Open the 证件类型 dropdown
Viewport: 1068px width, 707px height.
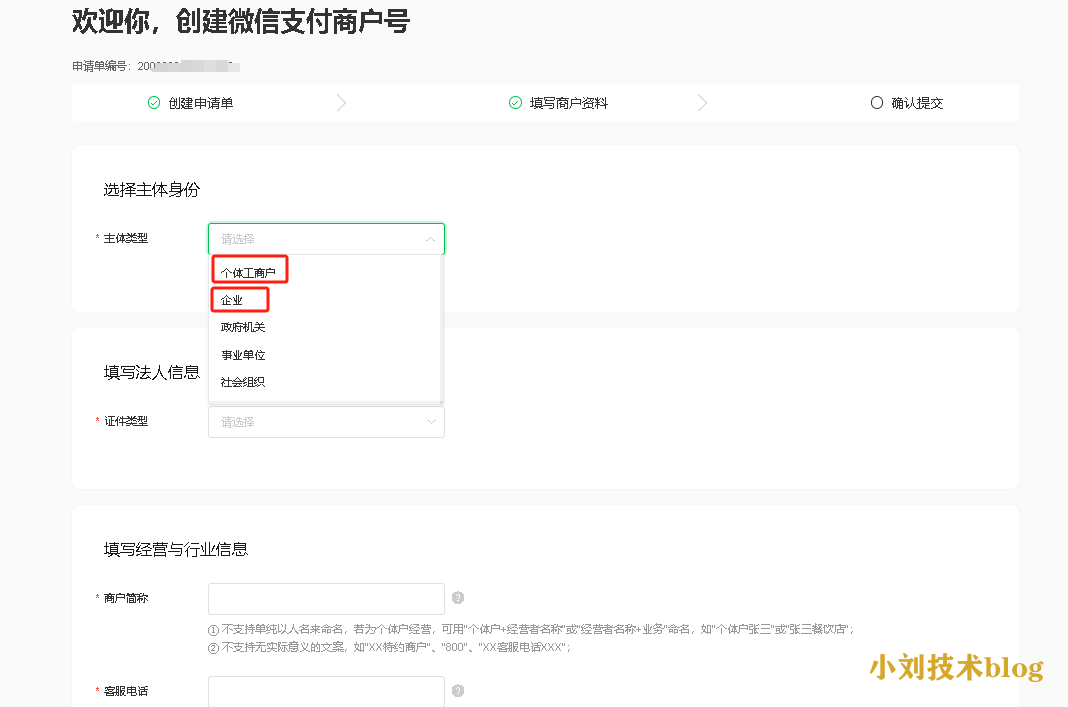click(326, 422)
